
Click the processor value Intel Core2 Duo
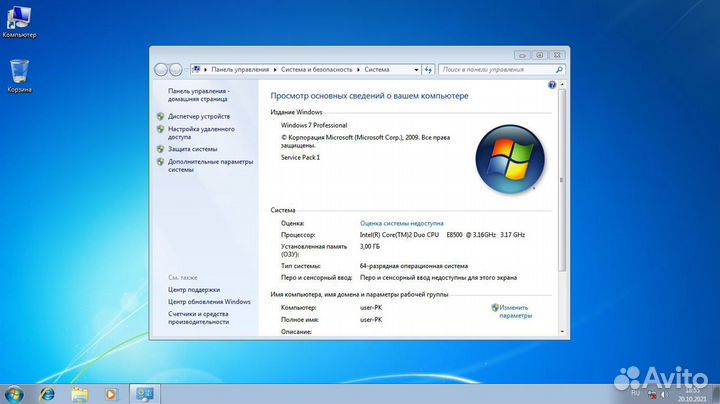pos(442,235)
